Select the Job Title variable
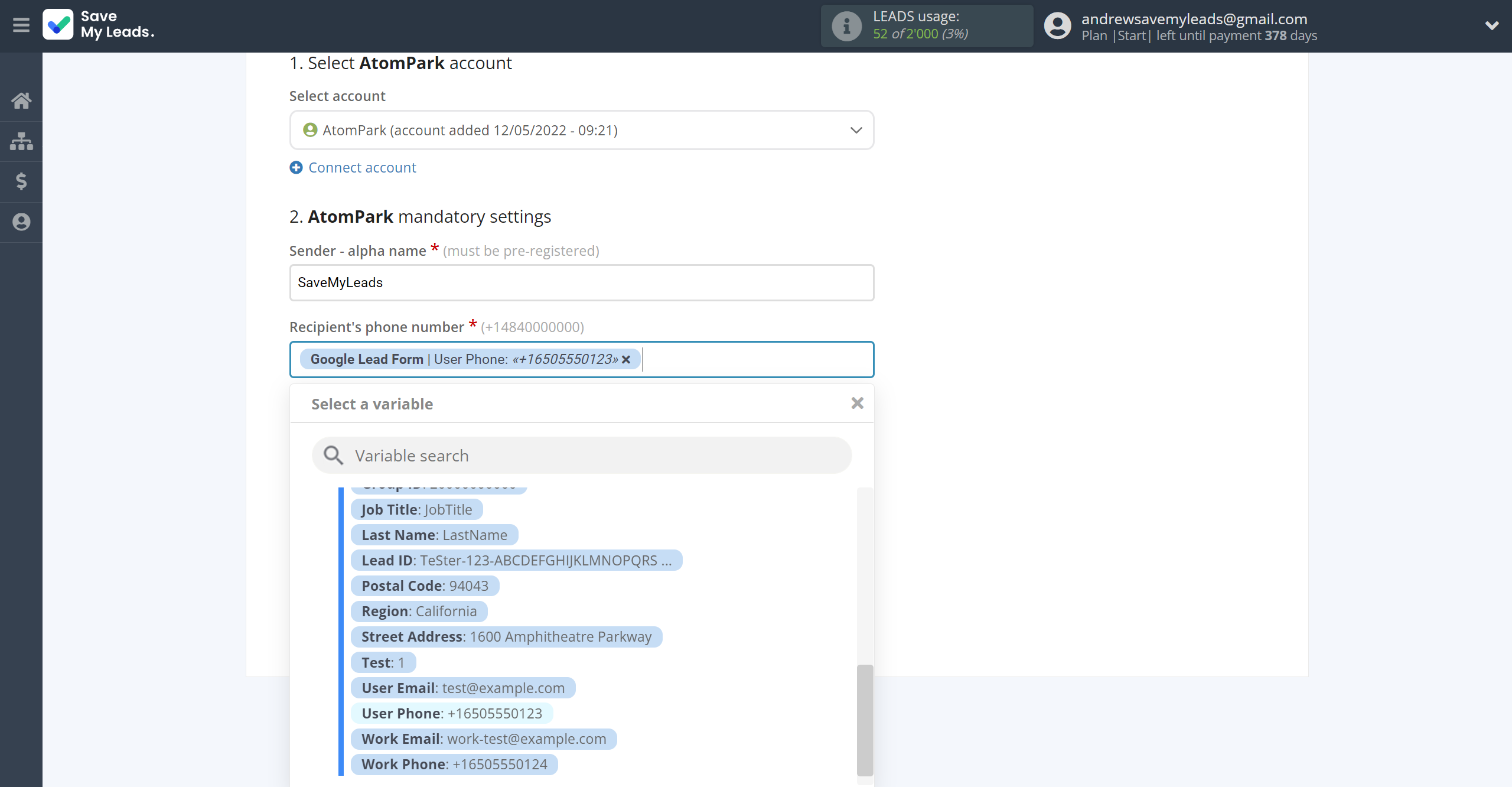Screen dimensions: 1512x787 pyautogui.click(x=417, y=509)
